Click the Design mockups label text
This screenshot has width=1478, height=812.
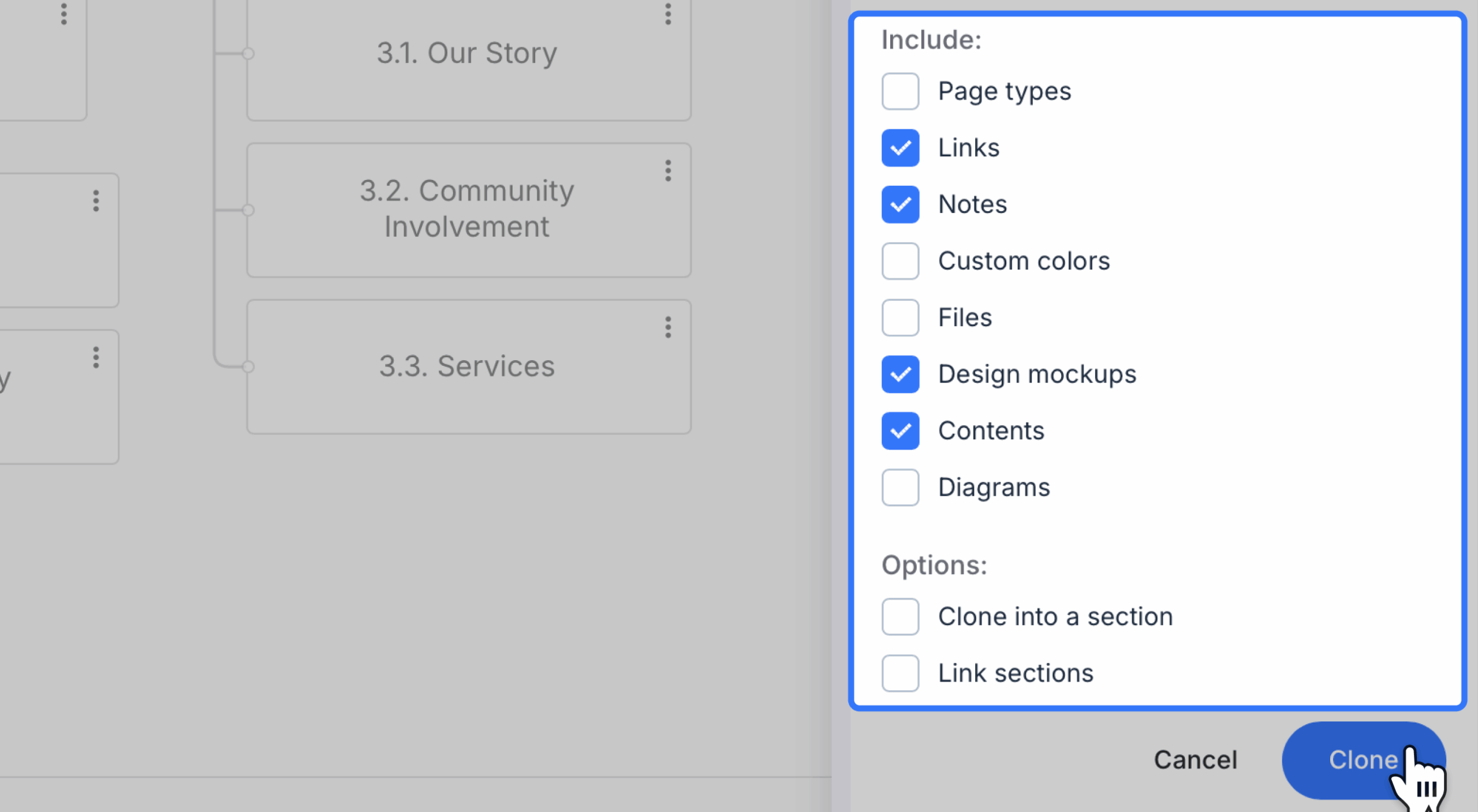1037,375
